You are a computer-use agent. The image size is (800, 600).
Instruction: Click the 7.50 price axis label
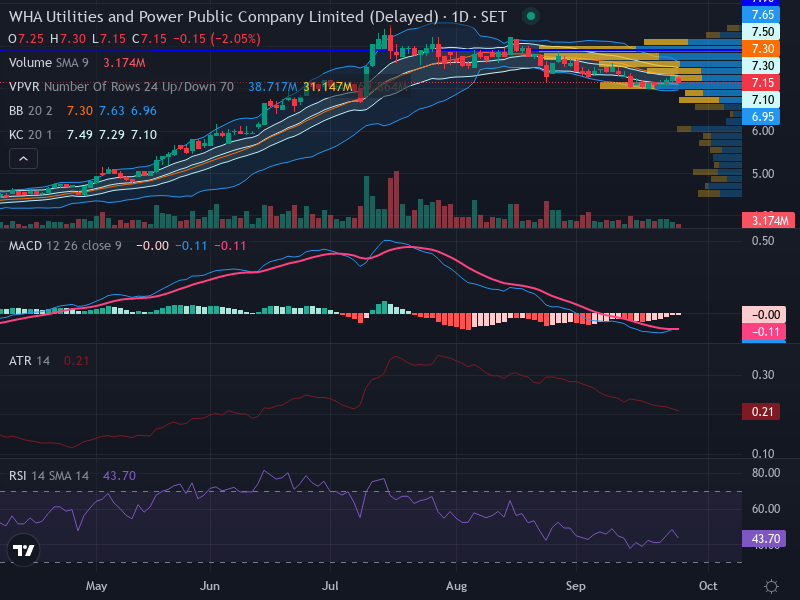tap(761, 32)
